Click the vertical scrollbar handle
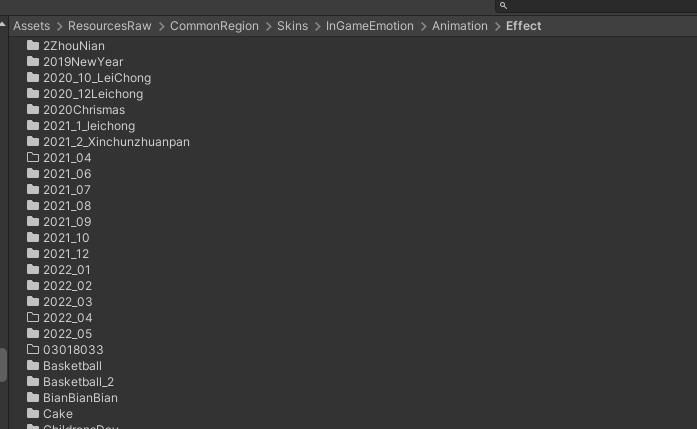Viewport: 697px width, 429px height. [x=3, y=365]
